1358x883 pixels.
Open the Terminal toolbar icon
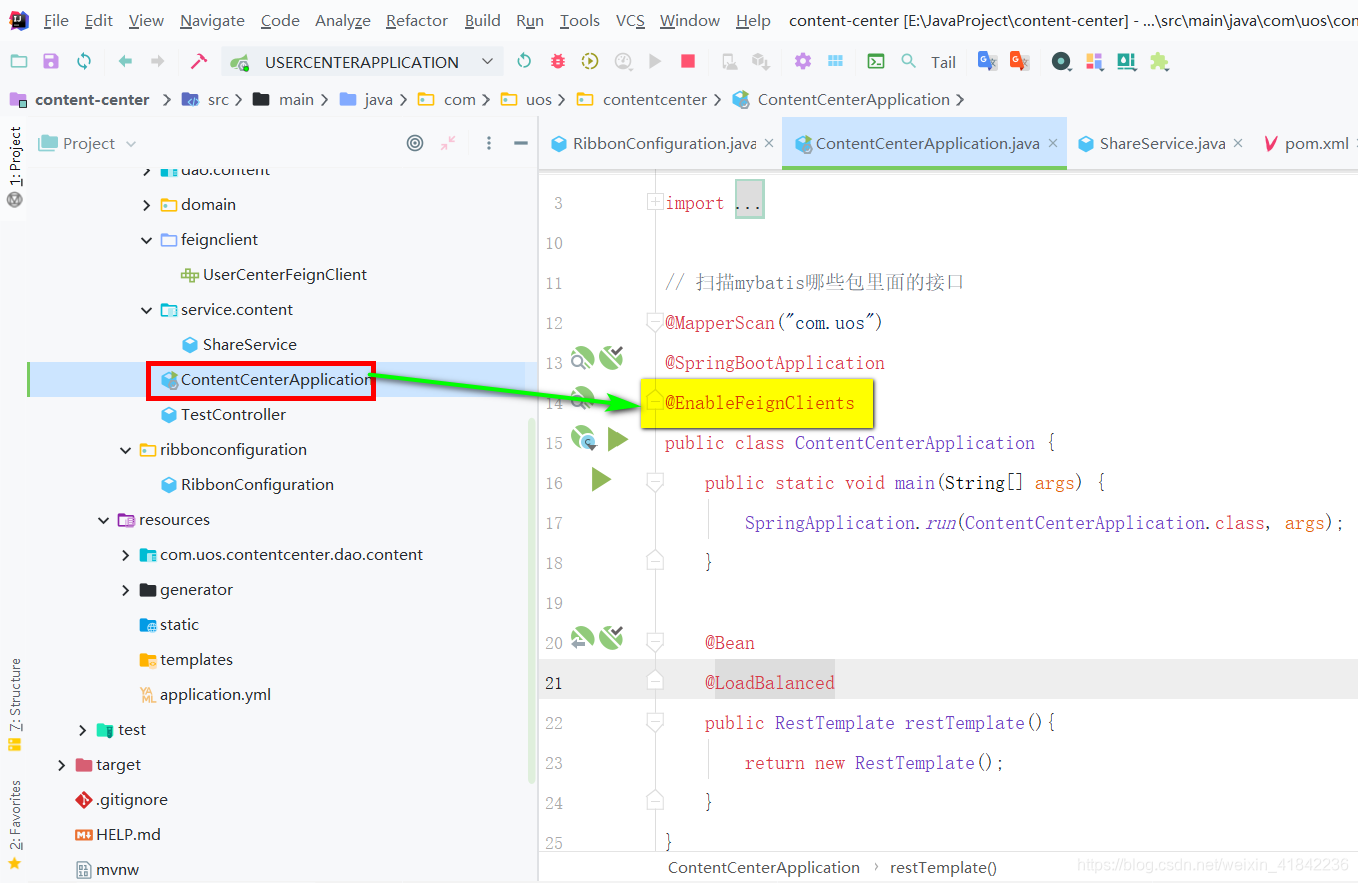876,62
